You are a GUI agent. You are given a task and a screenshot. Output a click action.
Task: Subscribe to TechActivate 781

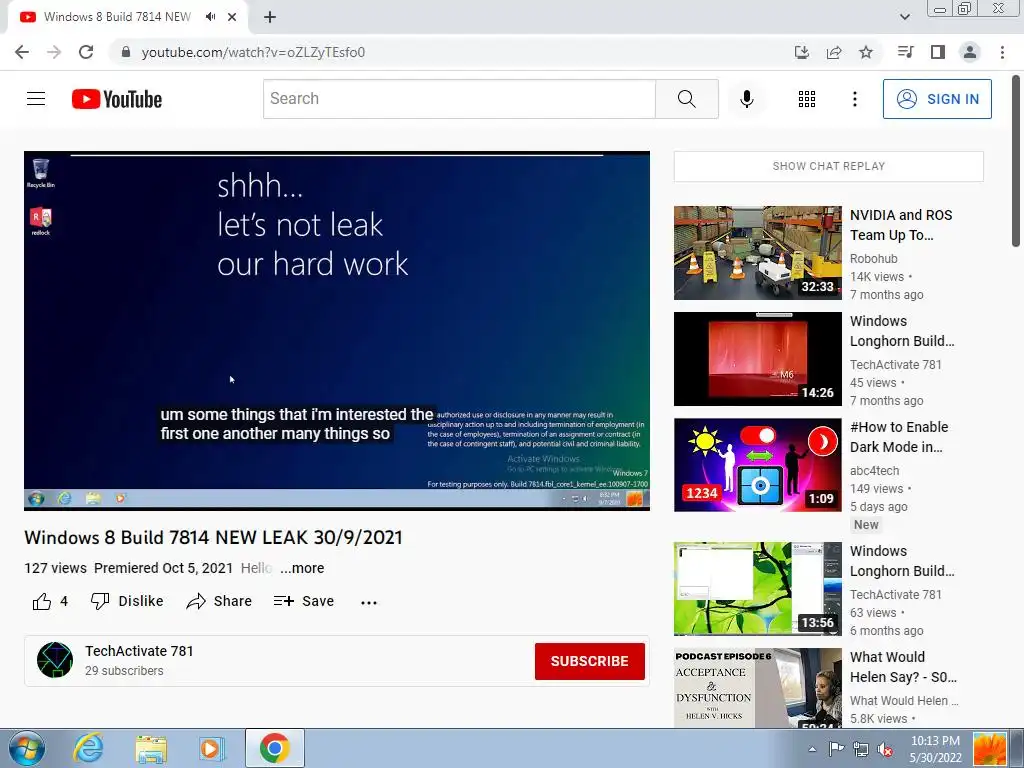590,661
